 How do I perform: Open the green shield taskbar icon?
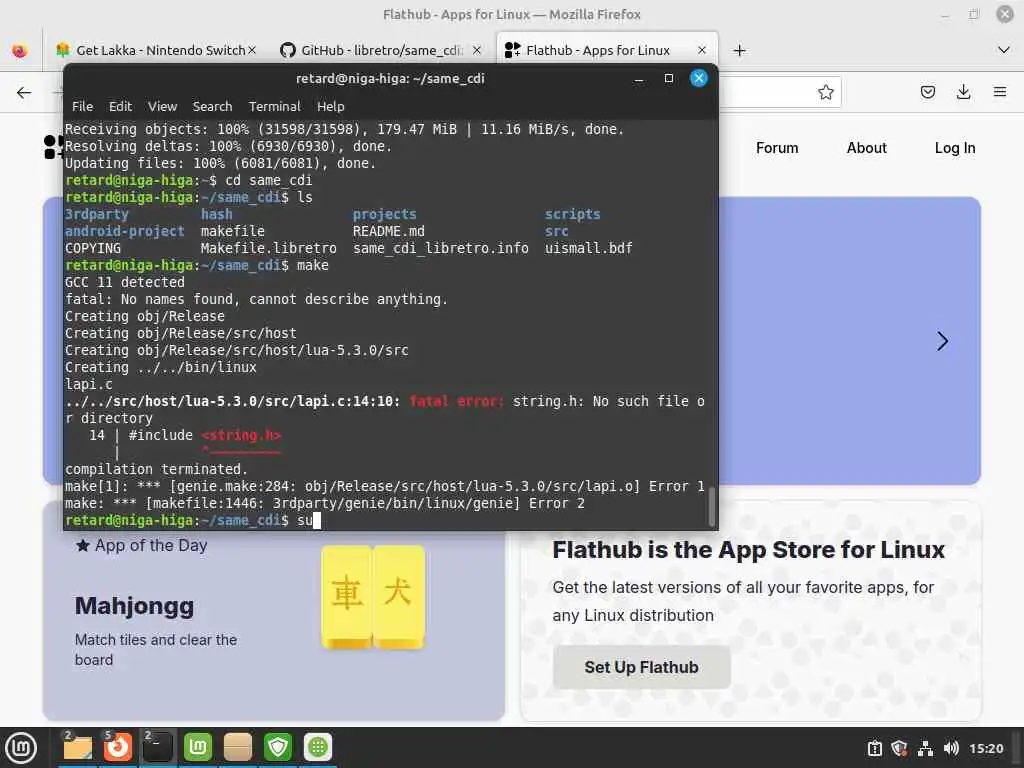click(278, 747)
